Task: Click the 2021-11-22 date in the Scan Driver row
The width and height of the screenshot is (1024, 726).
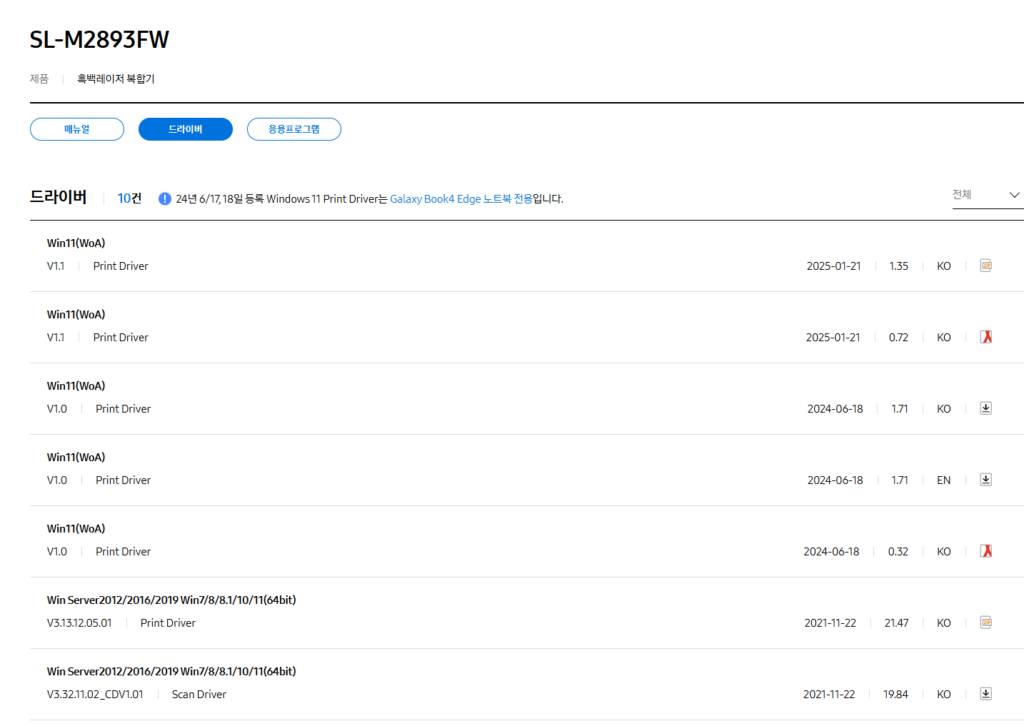Action: pos(829,694)
